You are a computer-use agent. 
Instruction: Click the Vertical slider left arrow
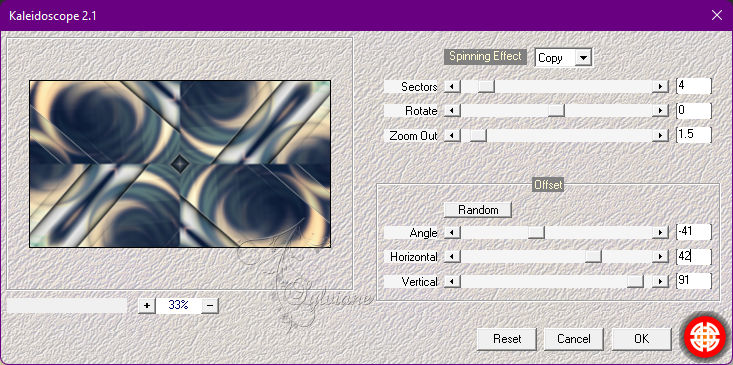(452, 281)
